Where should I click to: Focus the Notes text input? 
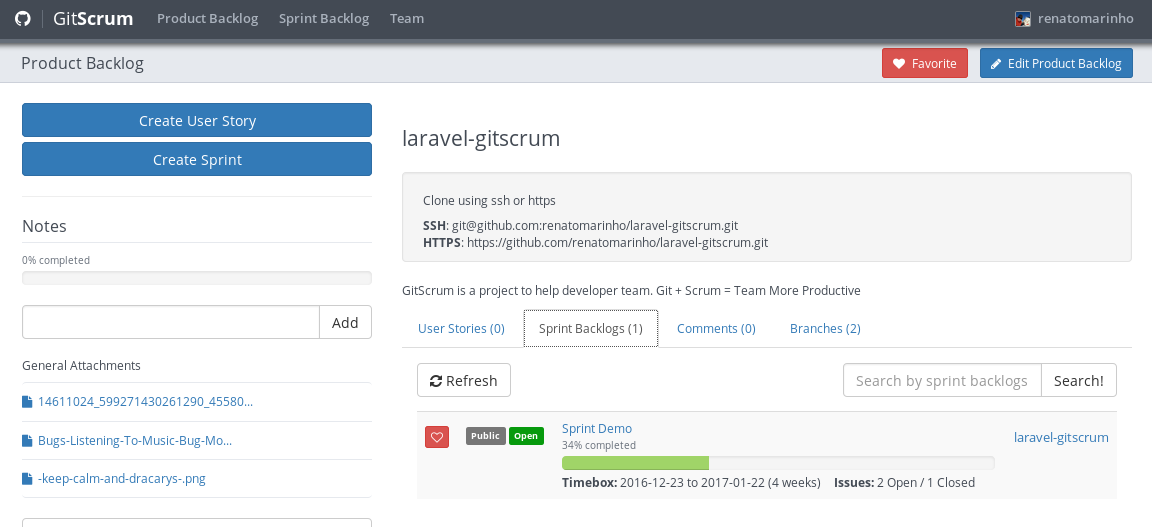(x=171, y=323)
